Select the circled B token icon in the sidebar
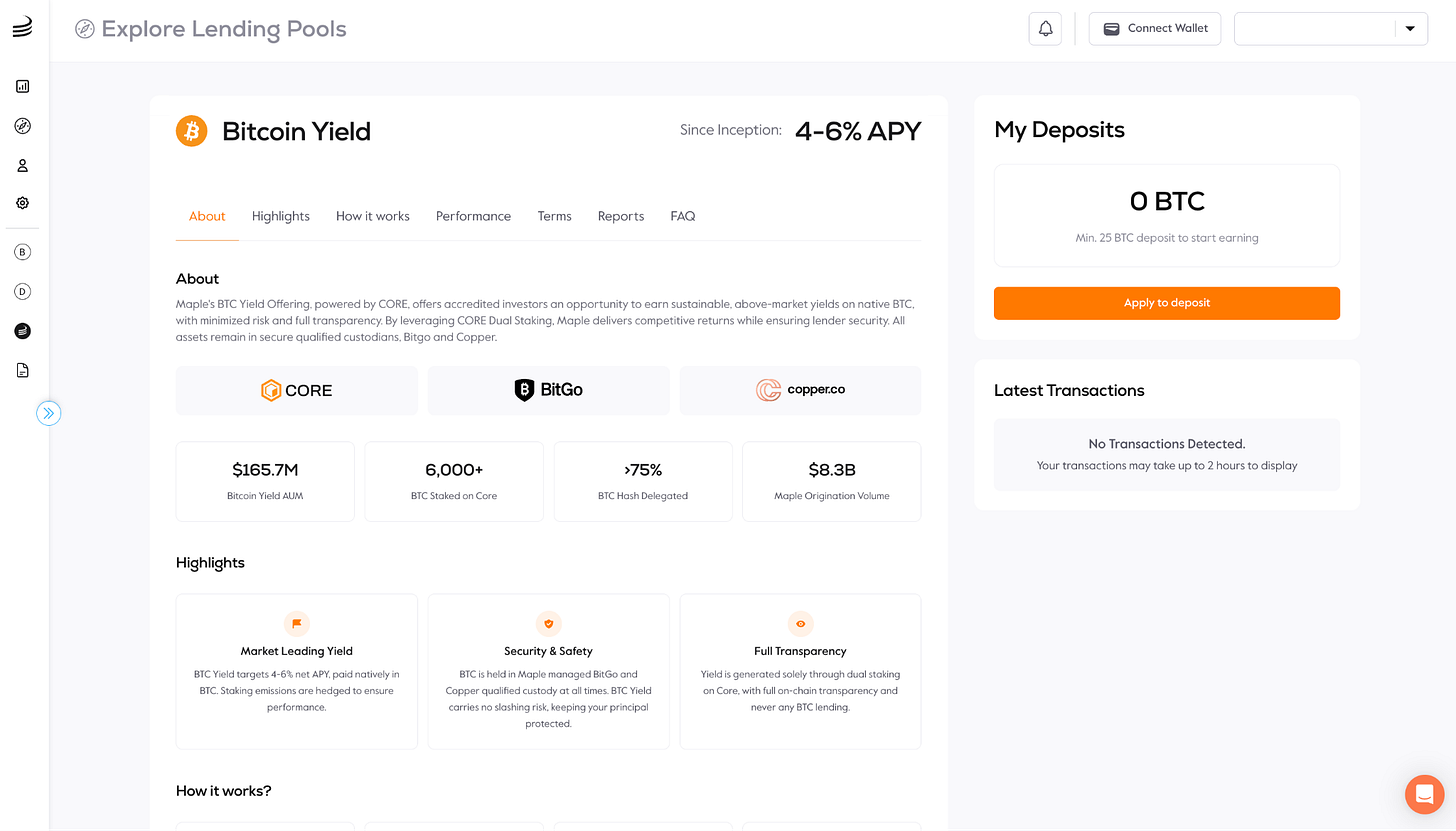 22,251
